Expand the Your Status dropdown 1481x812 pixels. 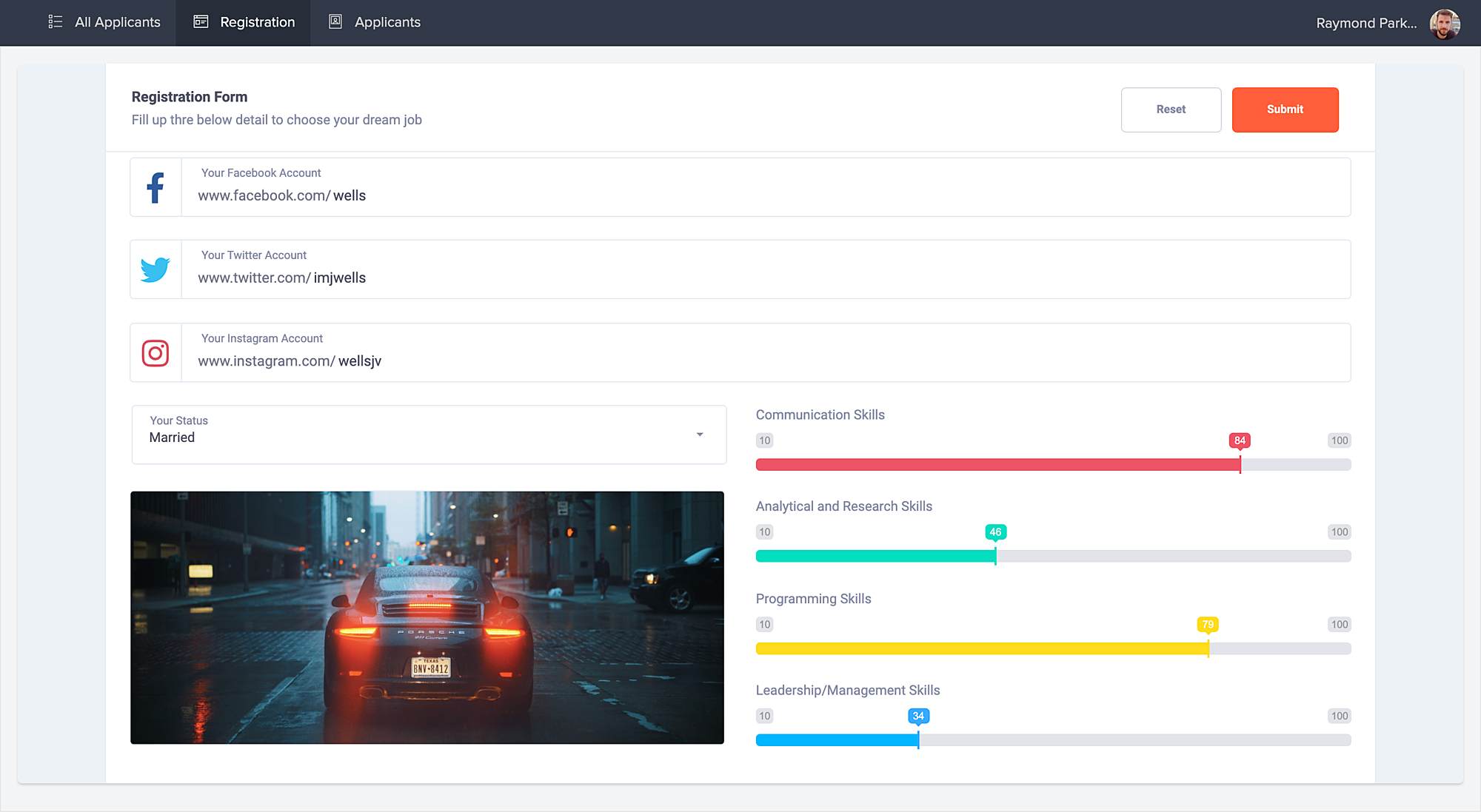coord(698,435)
